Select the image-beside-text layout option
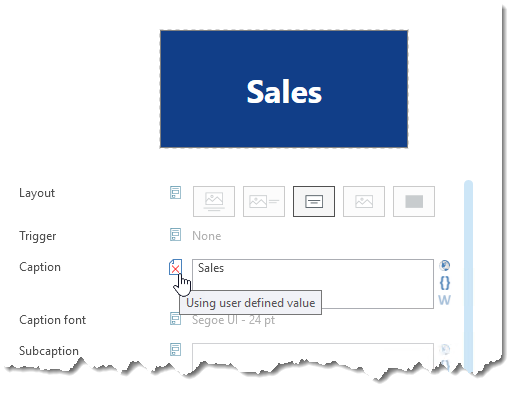 tap(264, 201)
